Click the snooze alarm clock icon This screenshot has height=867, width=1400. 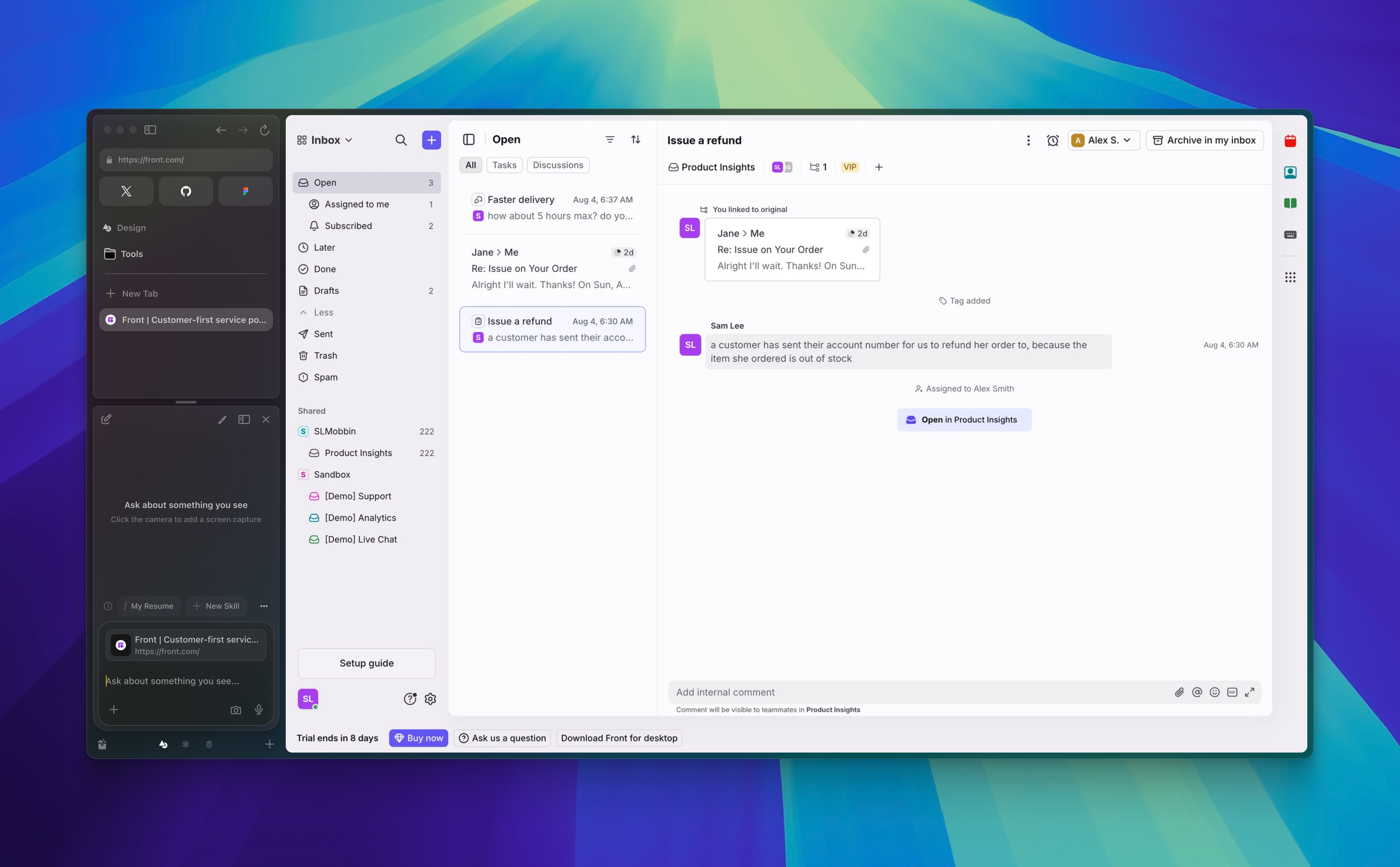coord(1053,140)
